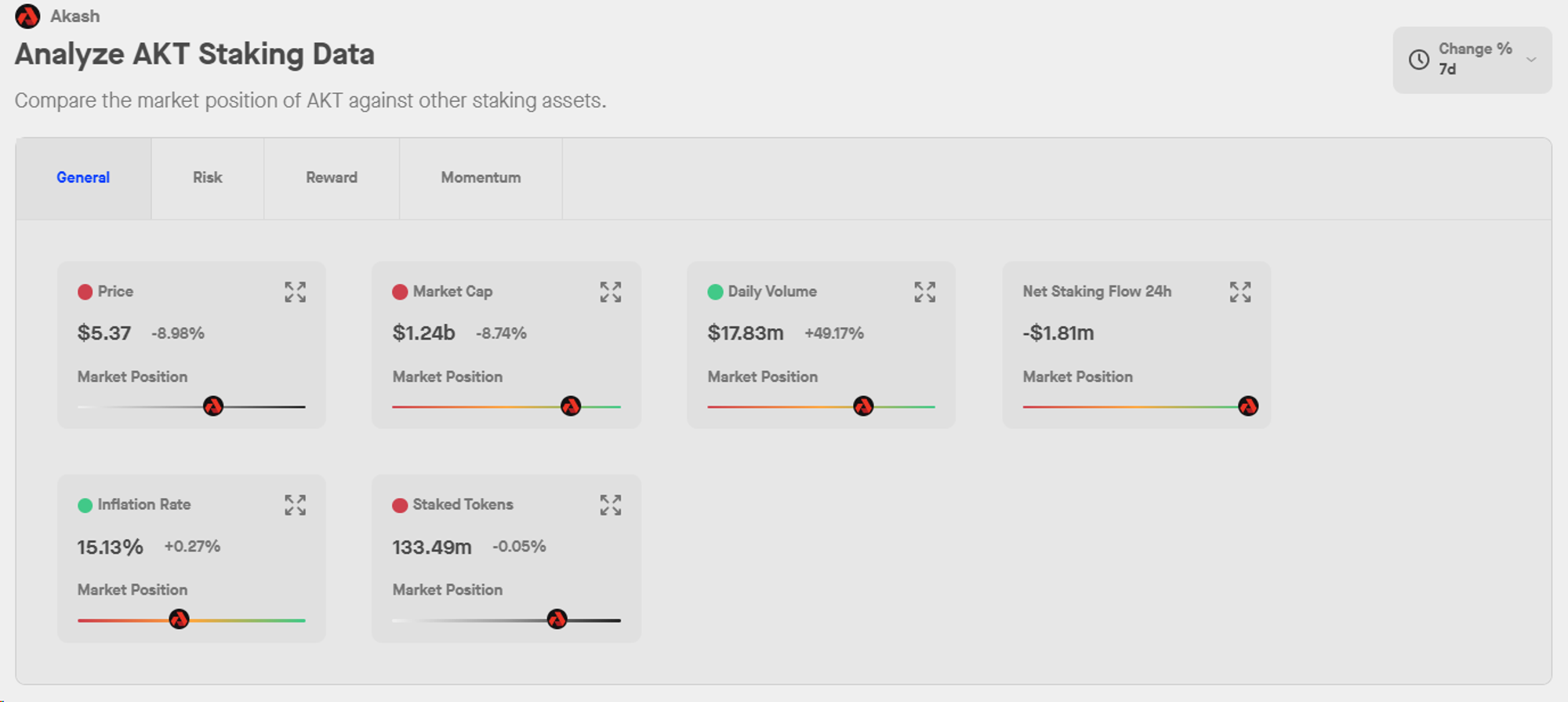Expand the Market Cap card
This screenshot has height=702, width=1568.
coord(611,292)
